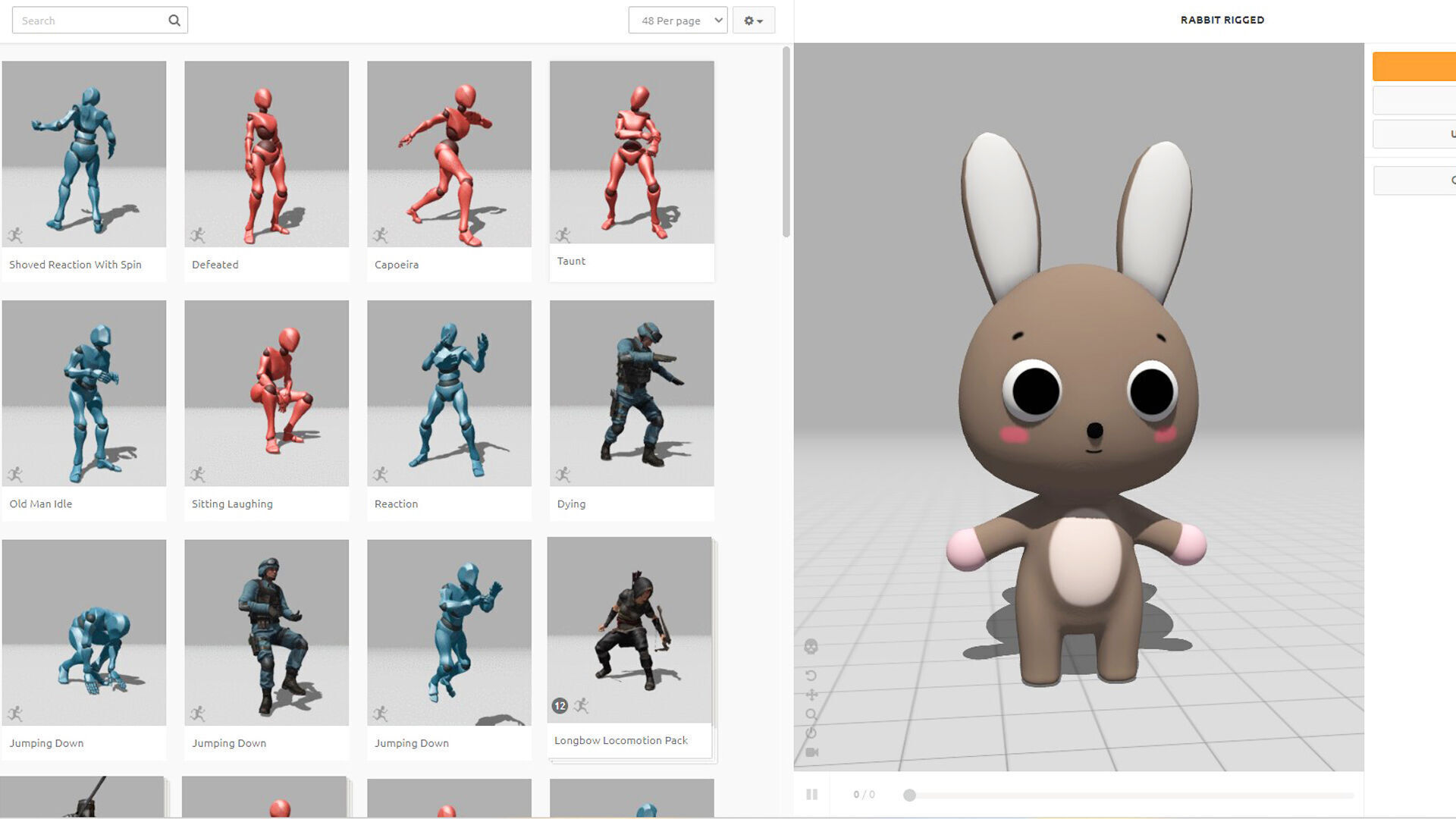
Task: Click the animation icon on Taunt thumbnail
Action: [563, 235]
